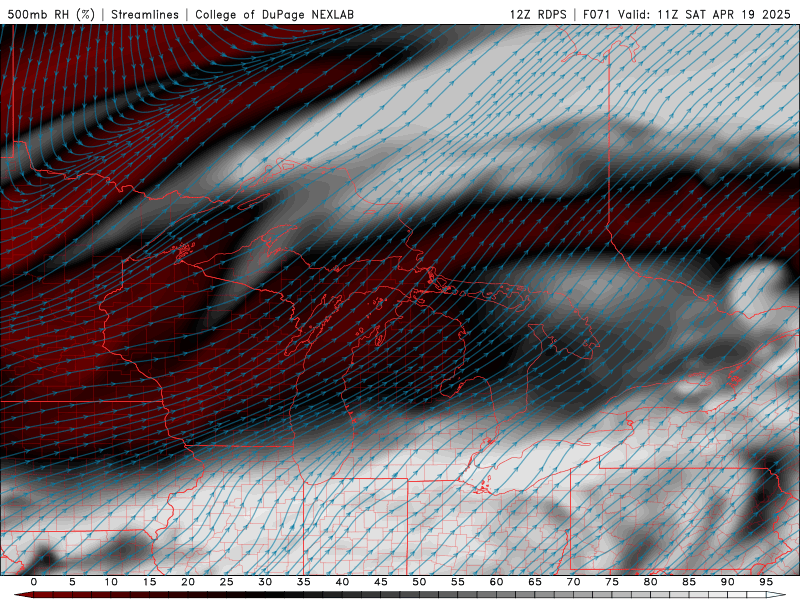
Task: Click the 'F071' forecast hour text
Action: (x=598, y=14)
